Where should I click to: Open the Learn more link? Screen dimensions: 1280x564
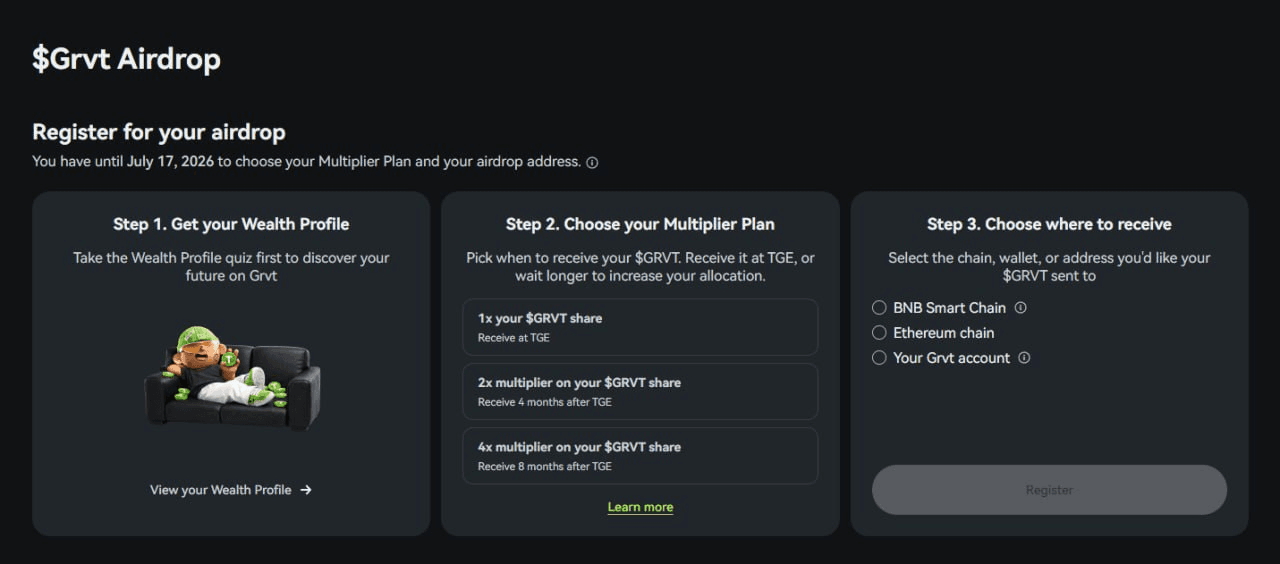(640, 507)
